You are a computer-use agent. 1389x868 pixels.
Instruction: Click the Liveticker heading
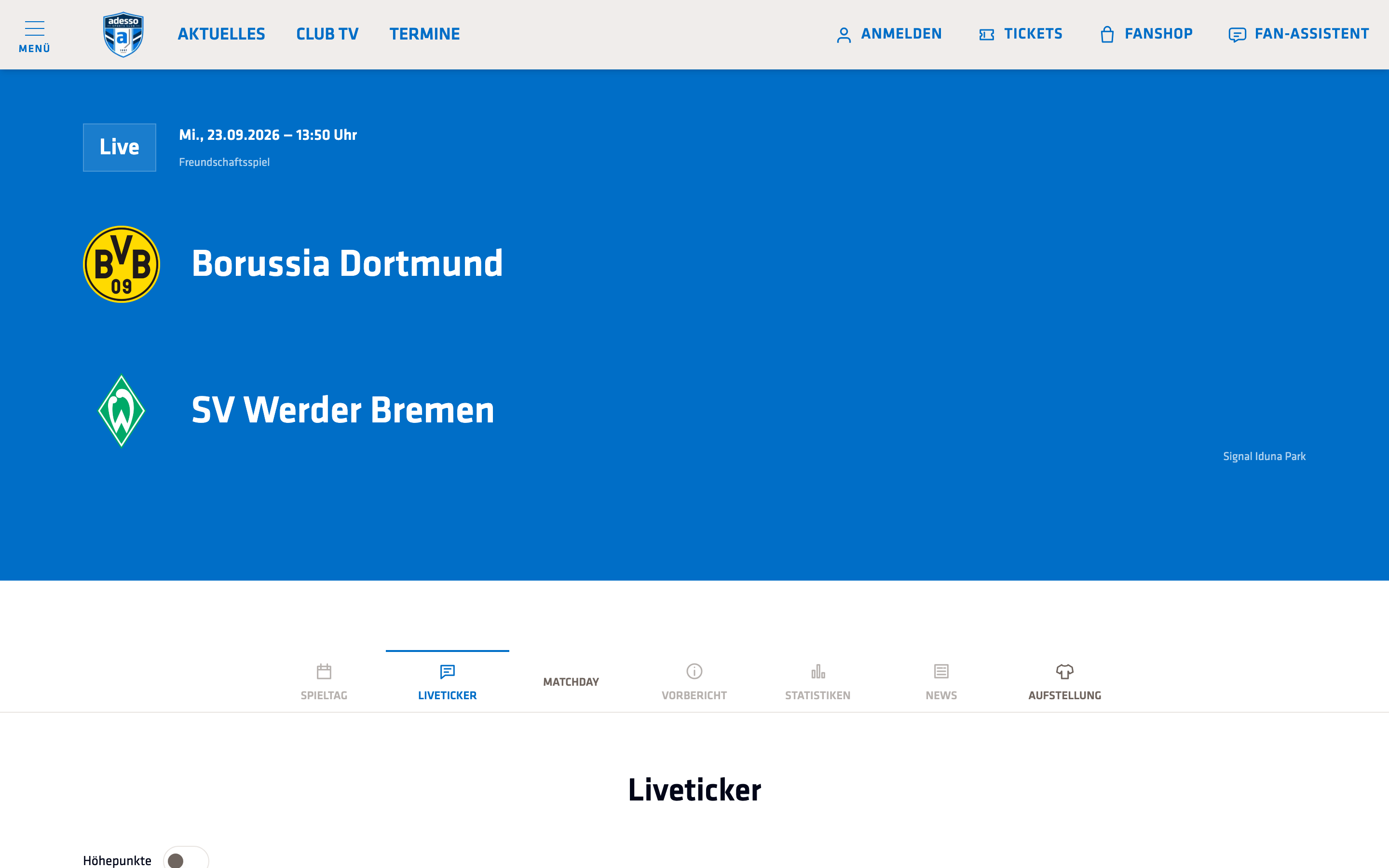694,789
